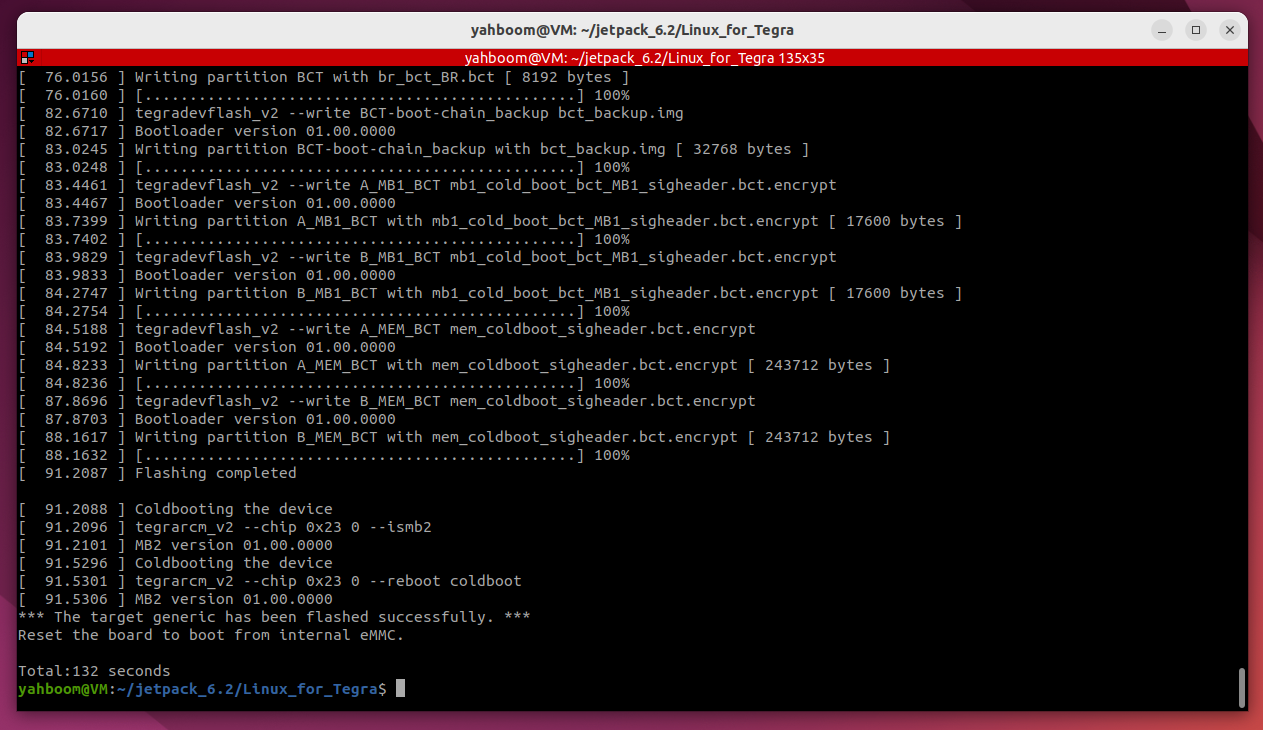This screenshot has height=730, width=1263.
Task: Close the terminal window
Action: click(x=1229, y=30)
